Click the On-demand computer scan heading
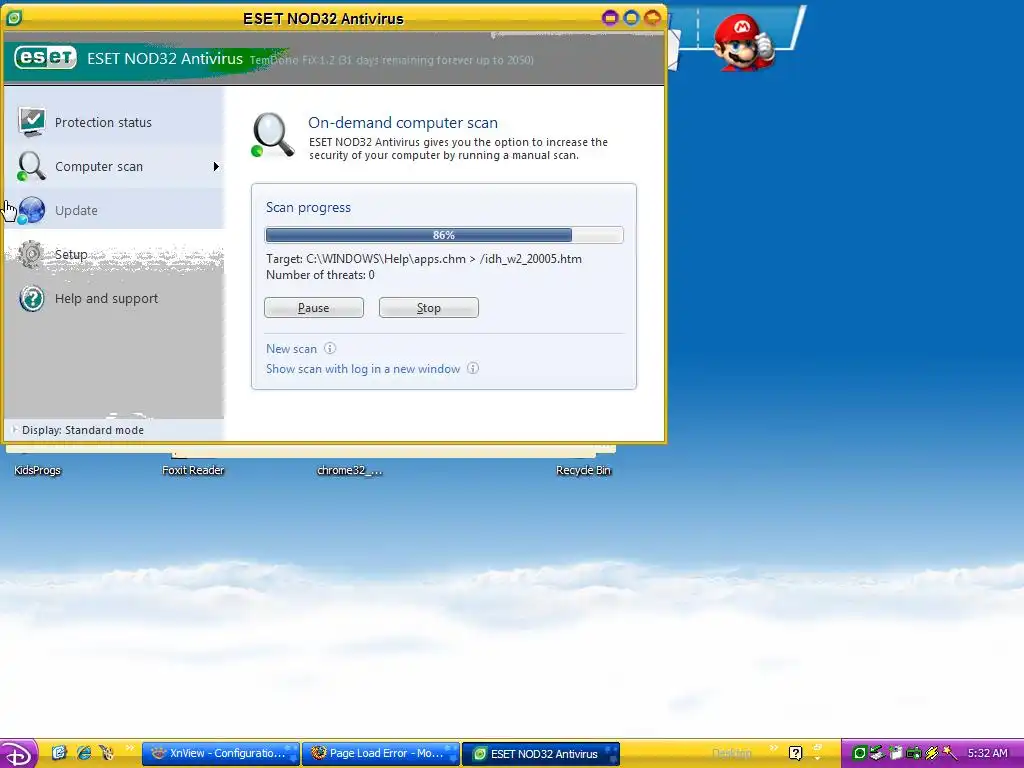Image resolution: width=1024 pixels, height=768 pixels. [403, 122]
